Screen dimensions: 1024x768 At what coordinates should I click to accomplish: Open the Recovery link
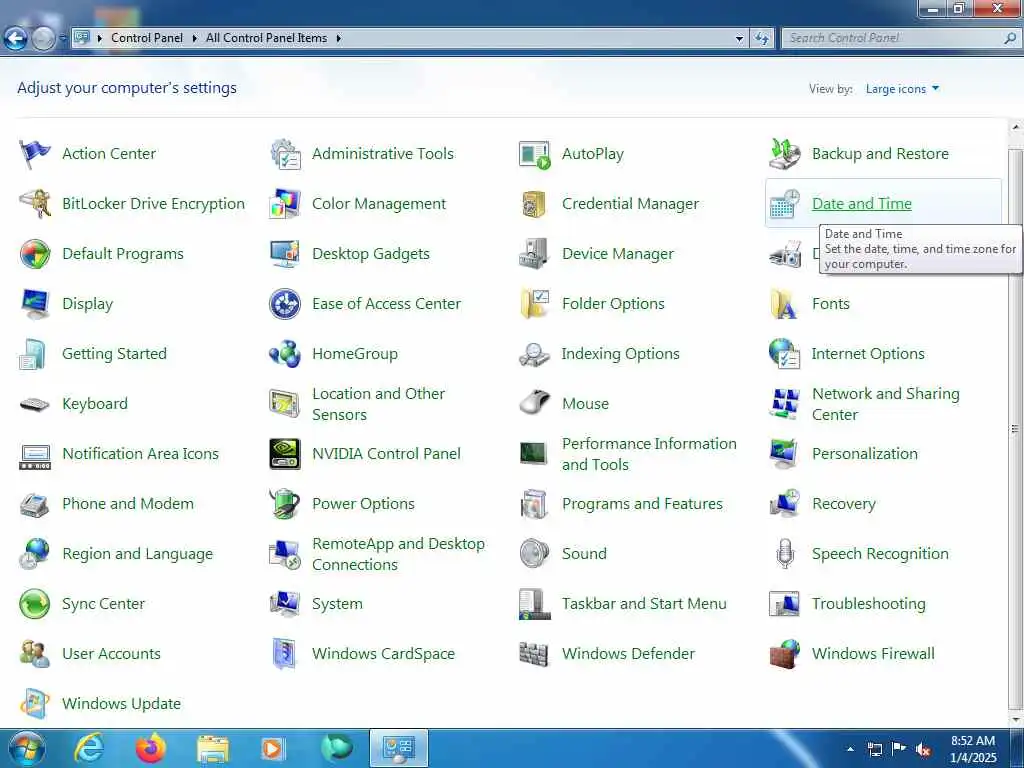pos(844,504)
